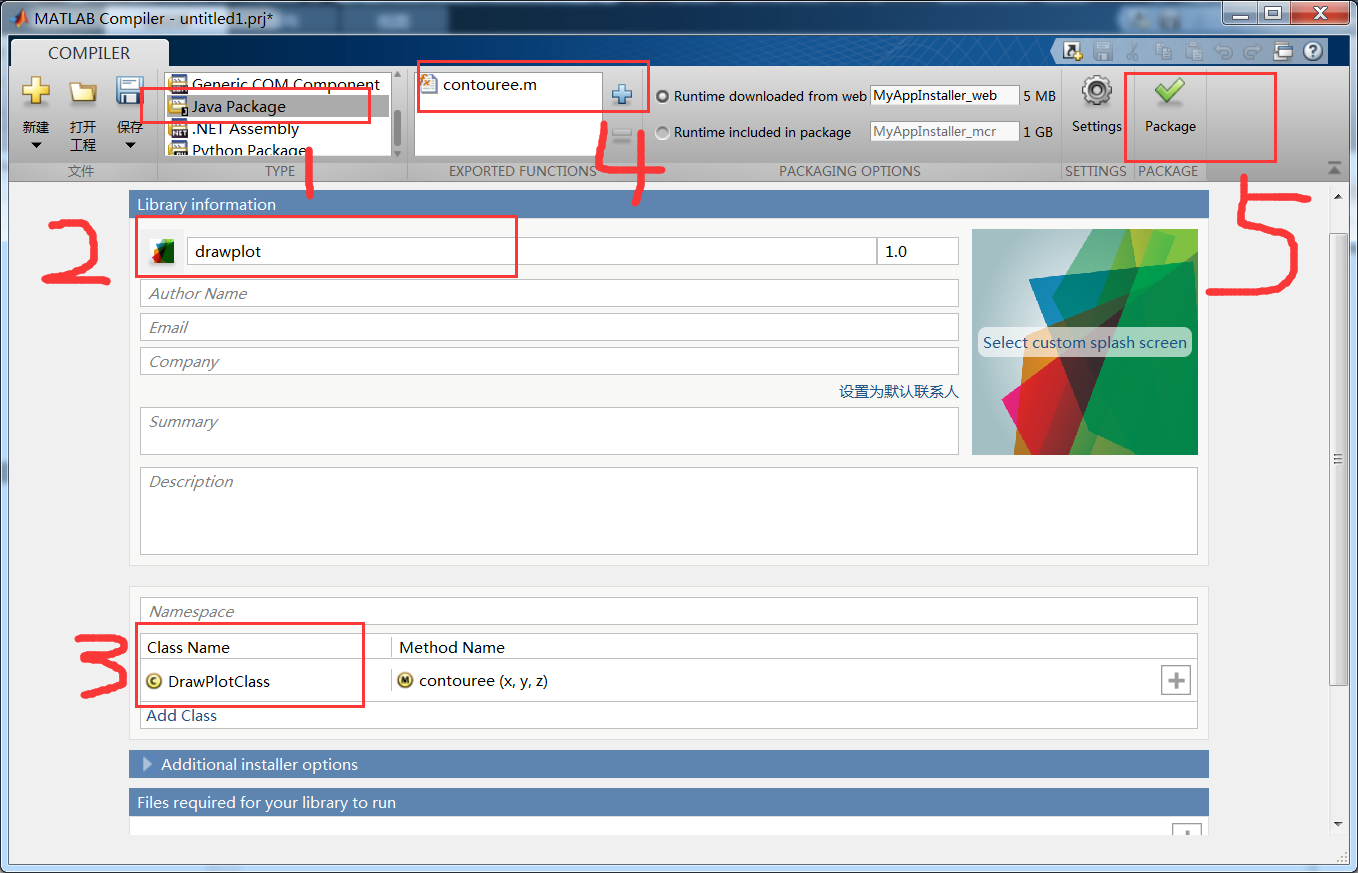Open the dropdown arrow under 新建
Screen dimensions: 1358x873
pos(36,145)
